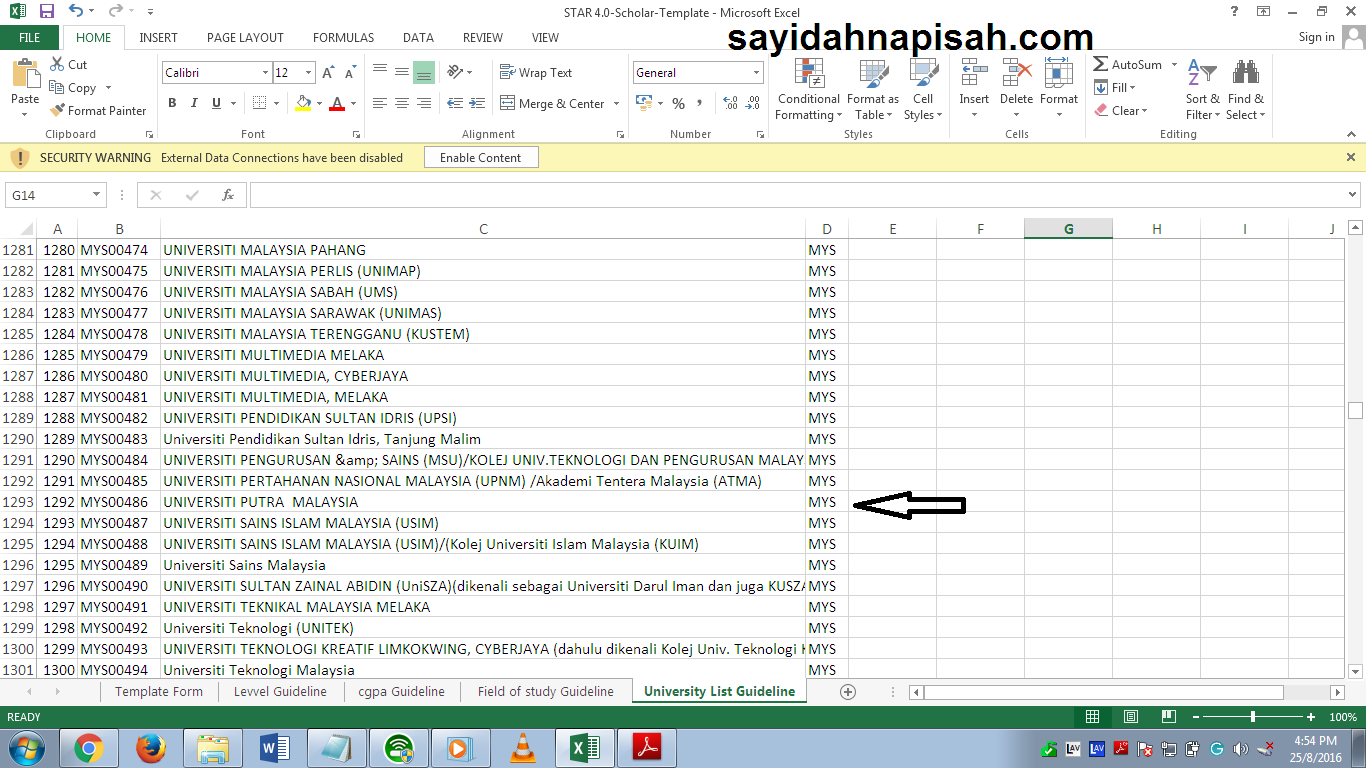1366x768 pixels.
Task: Click the Save icon in quick access toolbar
Action: (x=47, y=12)
